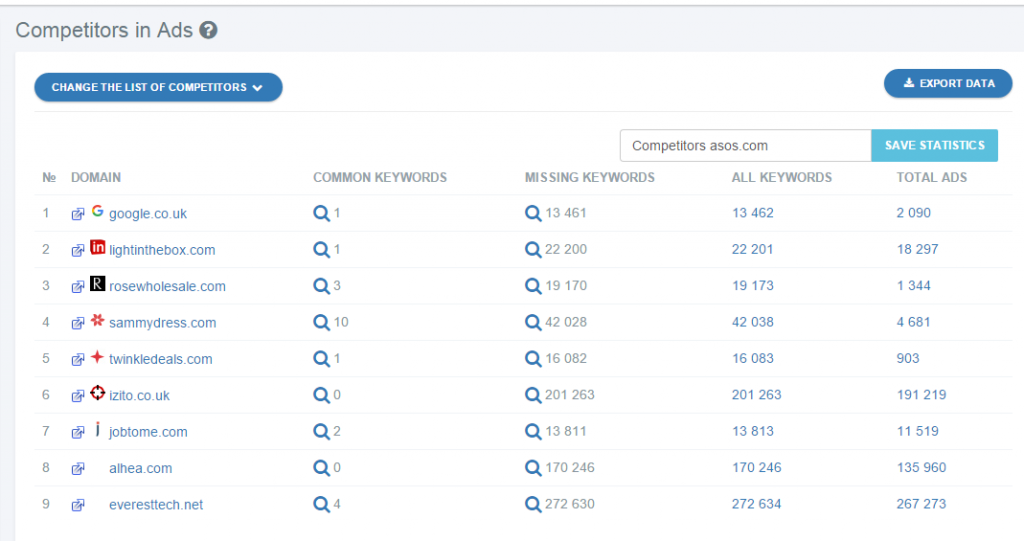Click all keywords value 170 246
This screenshot has height=541, width=1024.
(x=756, y=468)
